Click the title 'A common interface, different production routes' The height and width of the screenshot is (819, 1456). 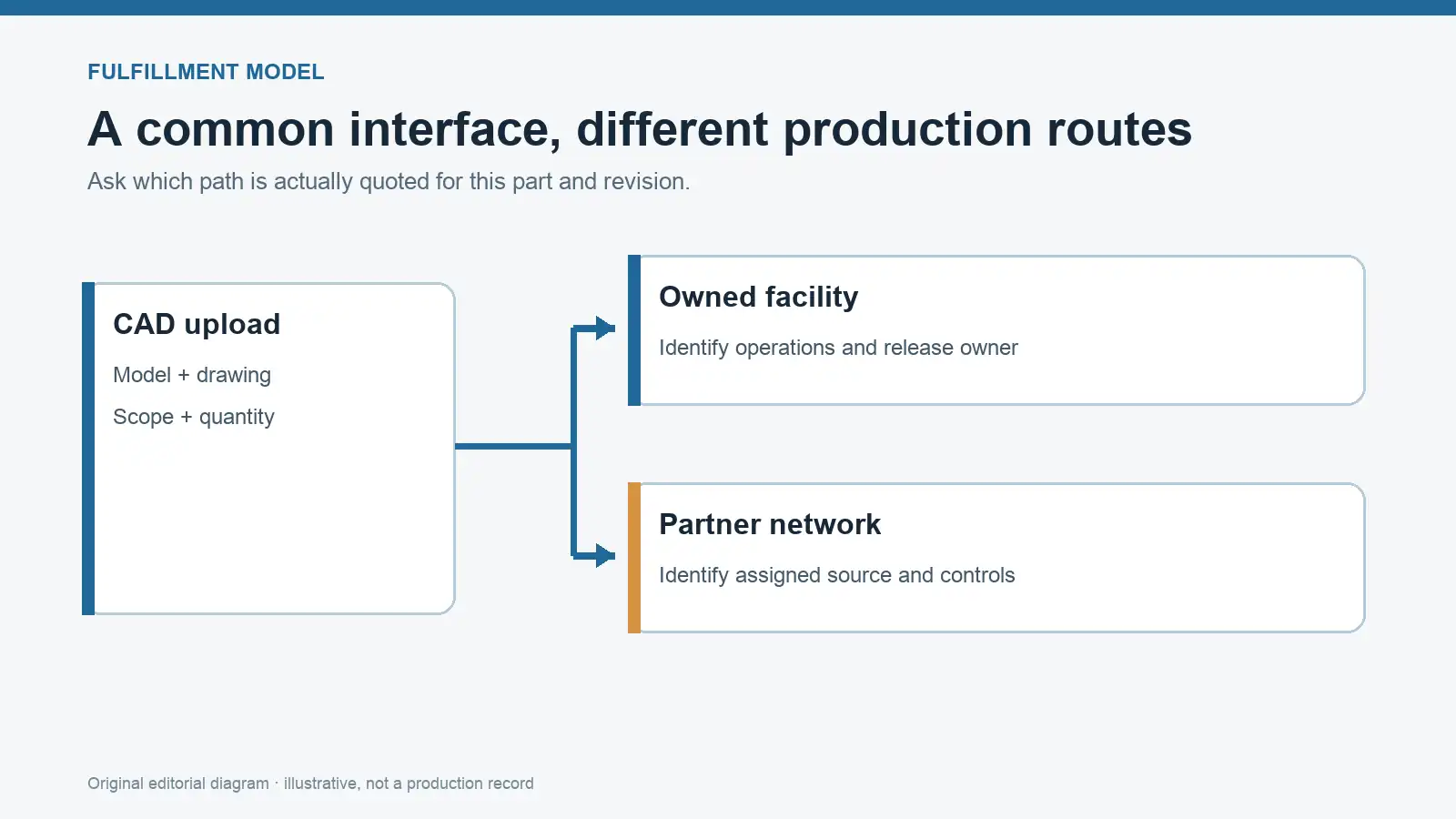[640, 129]
